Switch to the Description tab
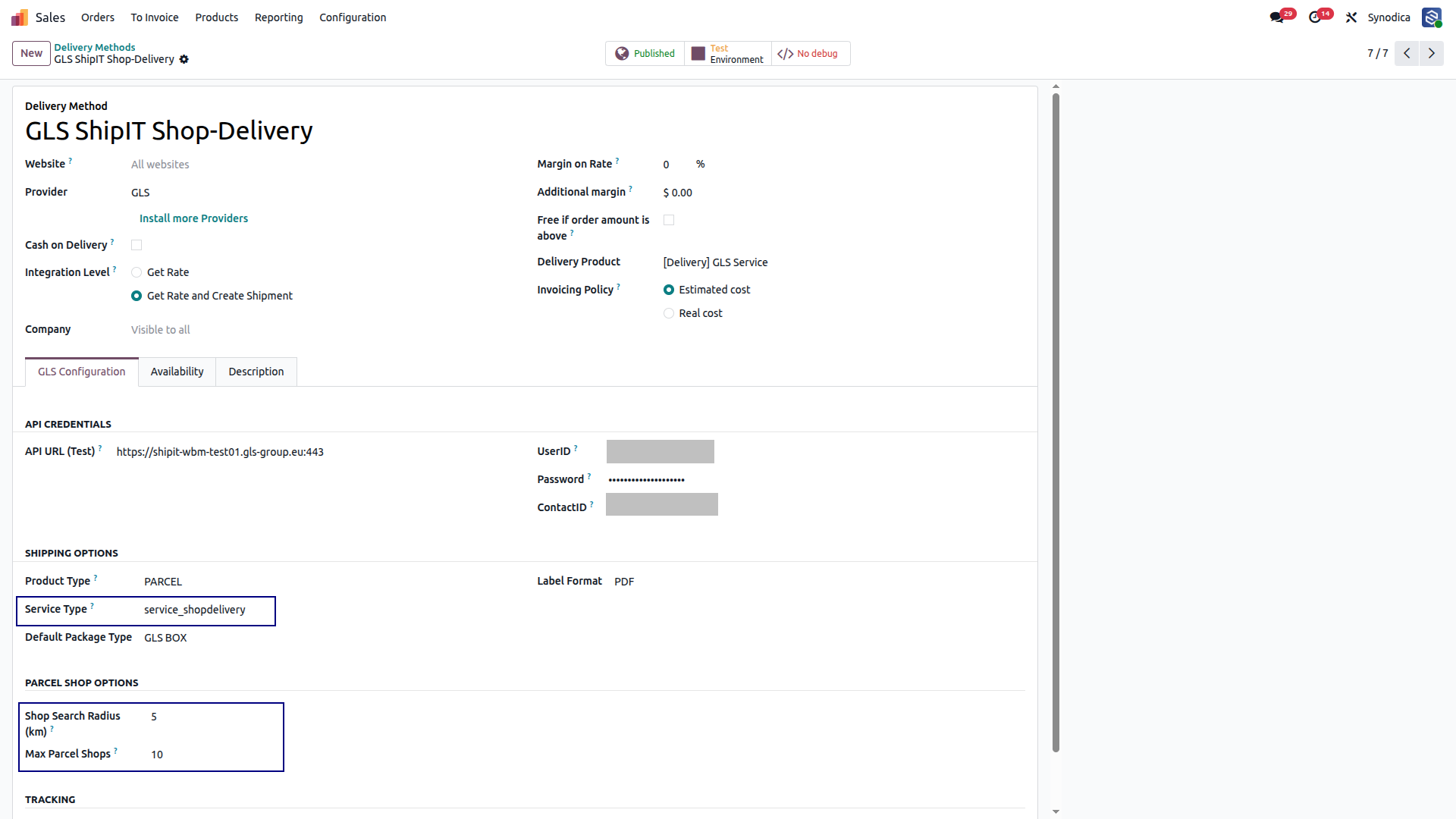Screen dimensions: 1456x819 (x=256, y=372)
